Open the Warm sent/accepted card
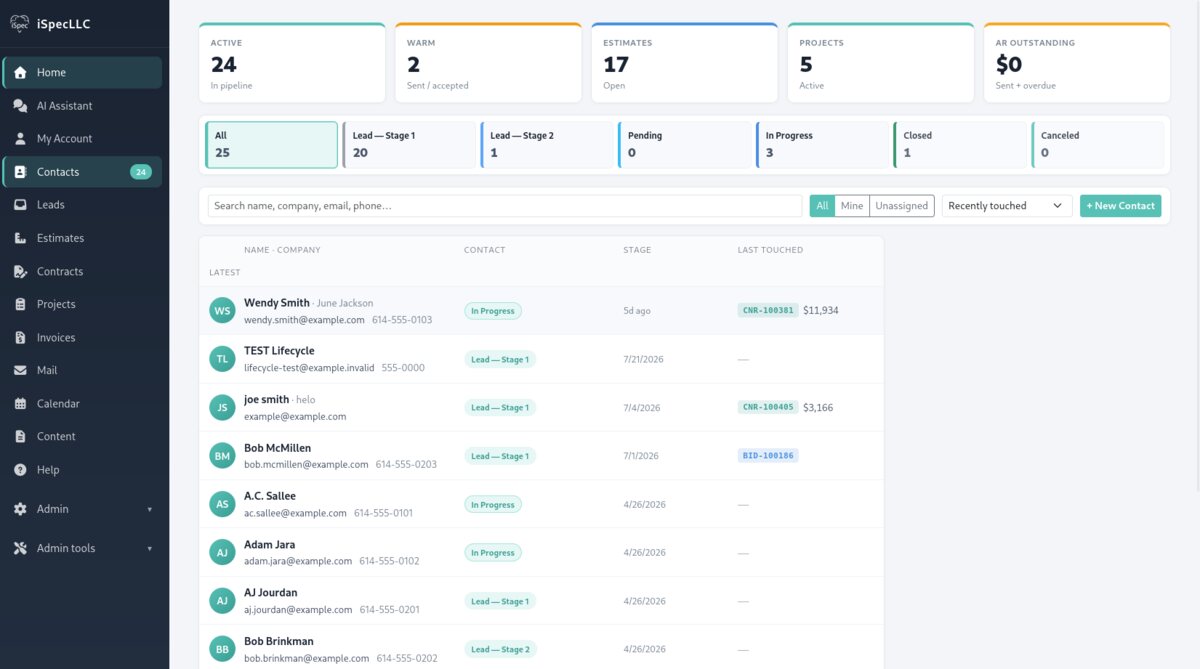 tap(488, 63)
